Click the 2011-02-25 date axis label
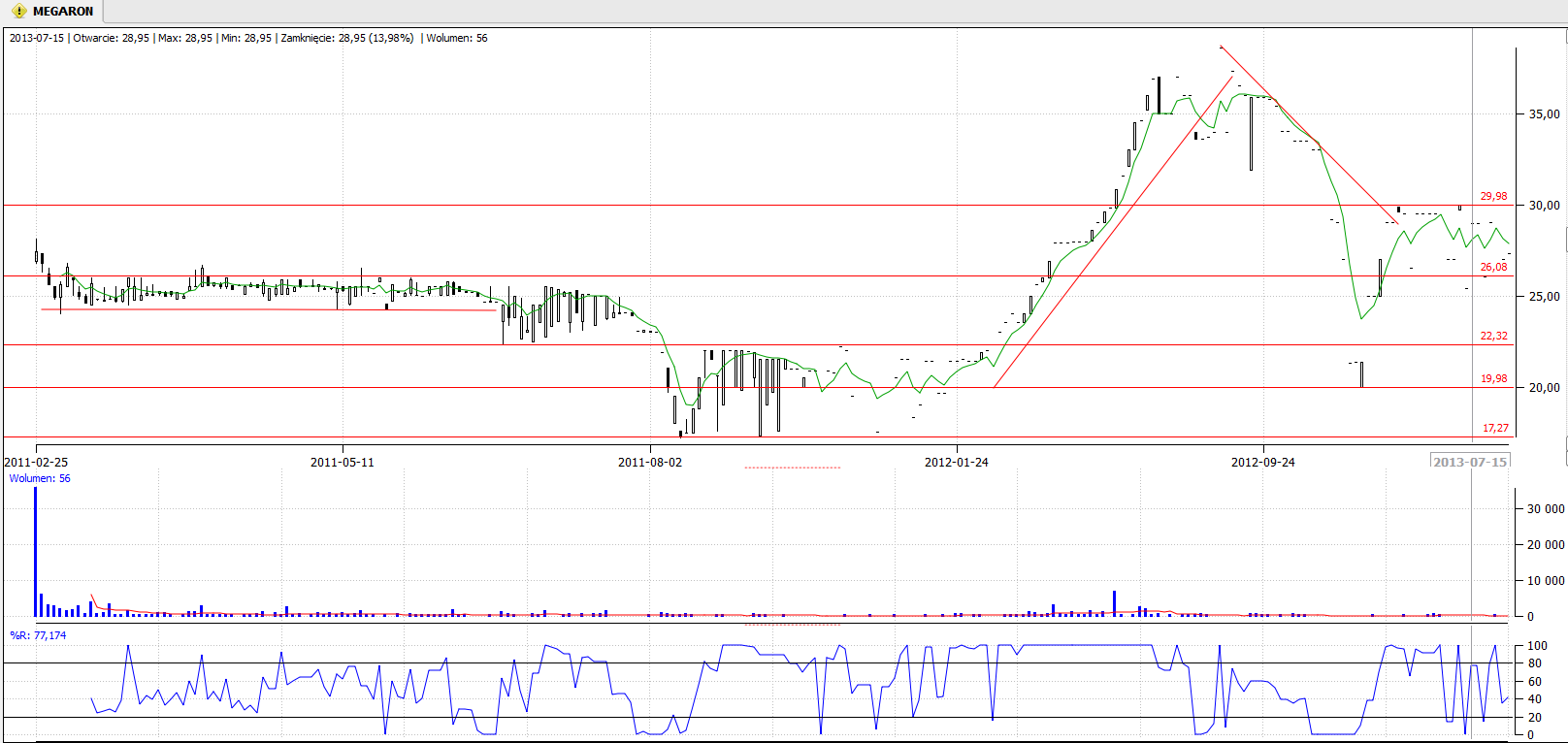This screenshot has width=1568, height=743. click(x=36, y=463)
